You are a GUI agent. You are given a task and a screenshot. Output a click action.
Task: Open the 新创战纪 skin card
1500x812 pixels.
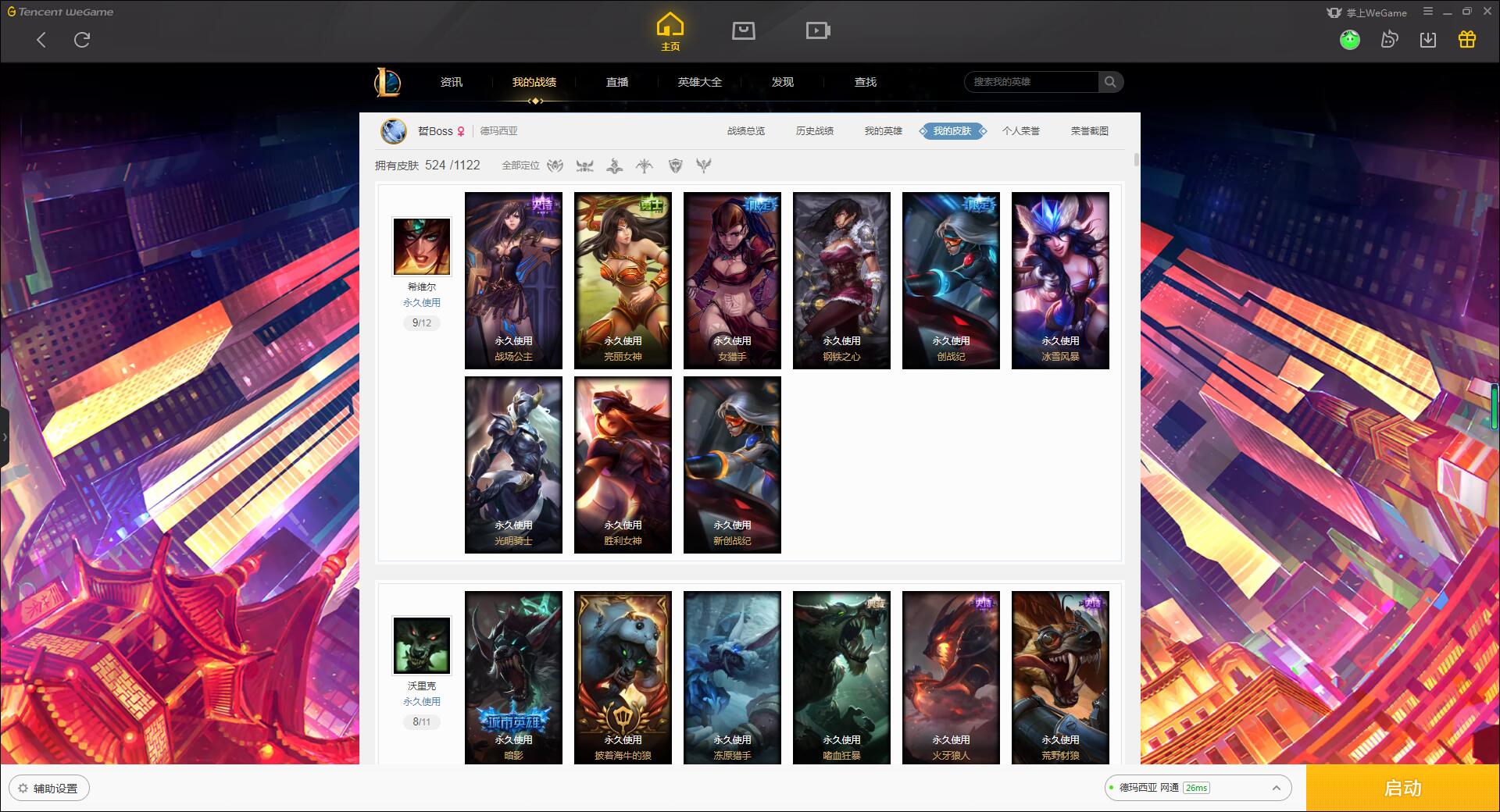point(732,465)
